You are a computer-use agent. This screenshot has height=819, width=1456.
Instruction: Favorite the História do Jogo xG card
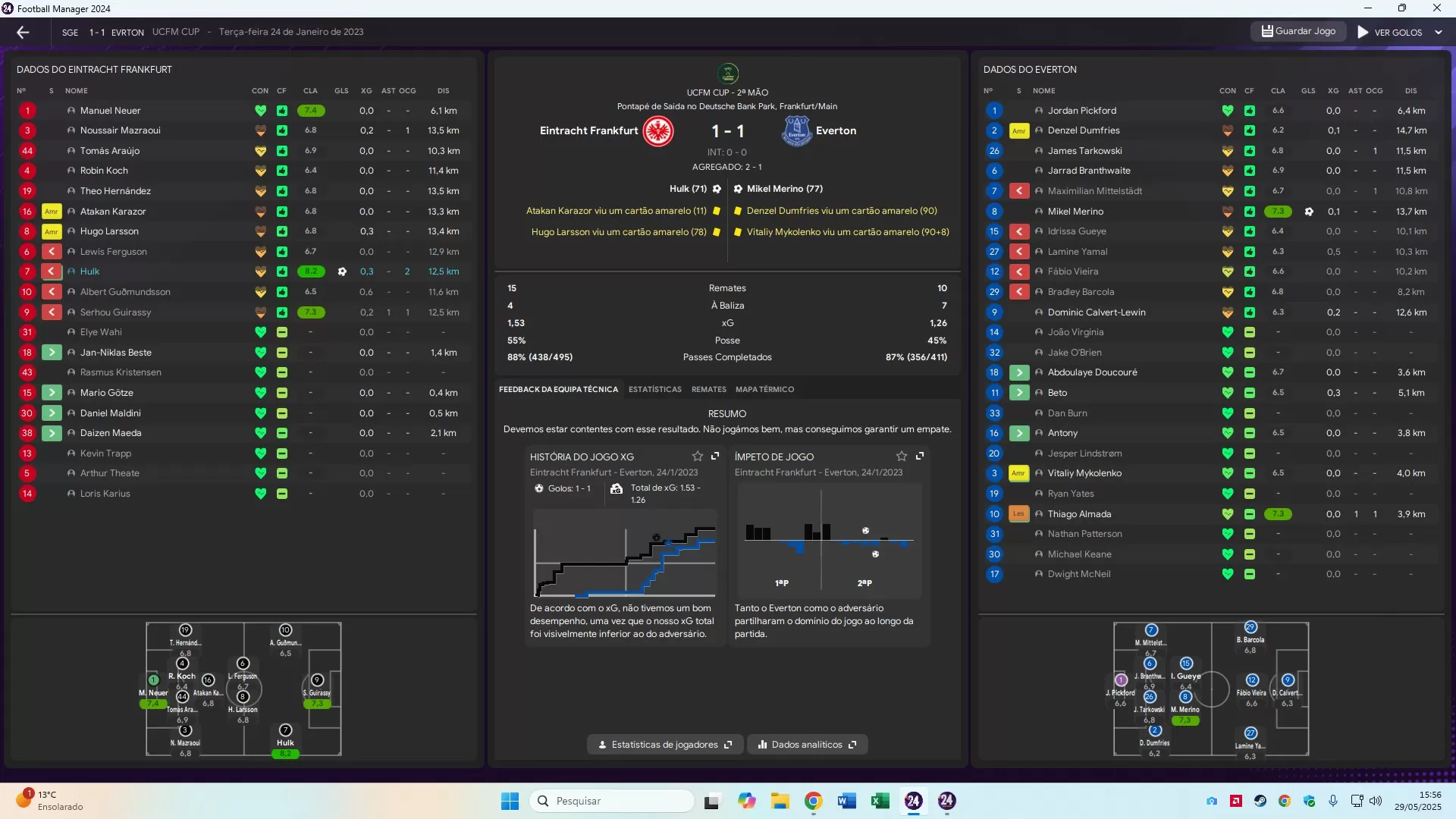point(697,456)
